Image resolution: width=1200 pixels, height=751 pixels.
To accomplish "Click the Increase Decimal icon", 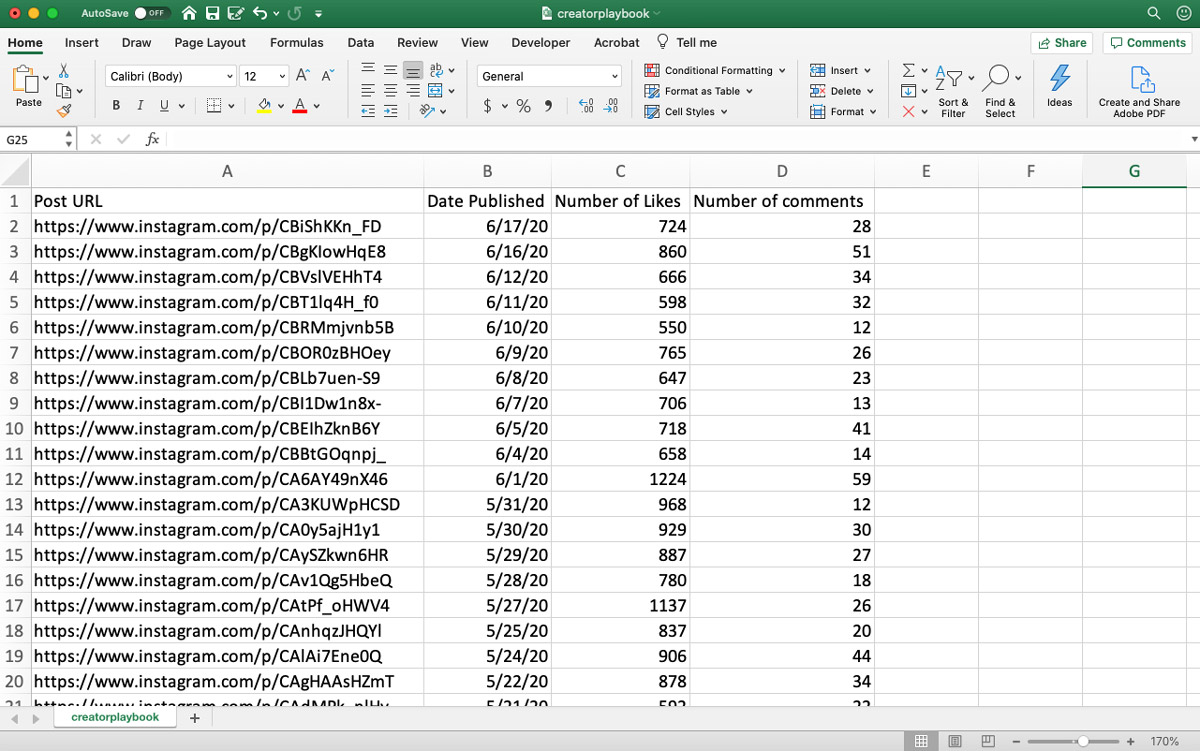I will click(586, 106).
